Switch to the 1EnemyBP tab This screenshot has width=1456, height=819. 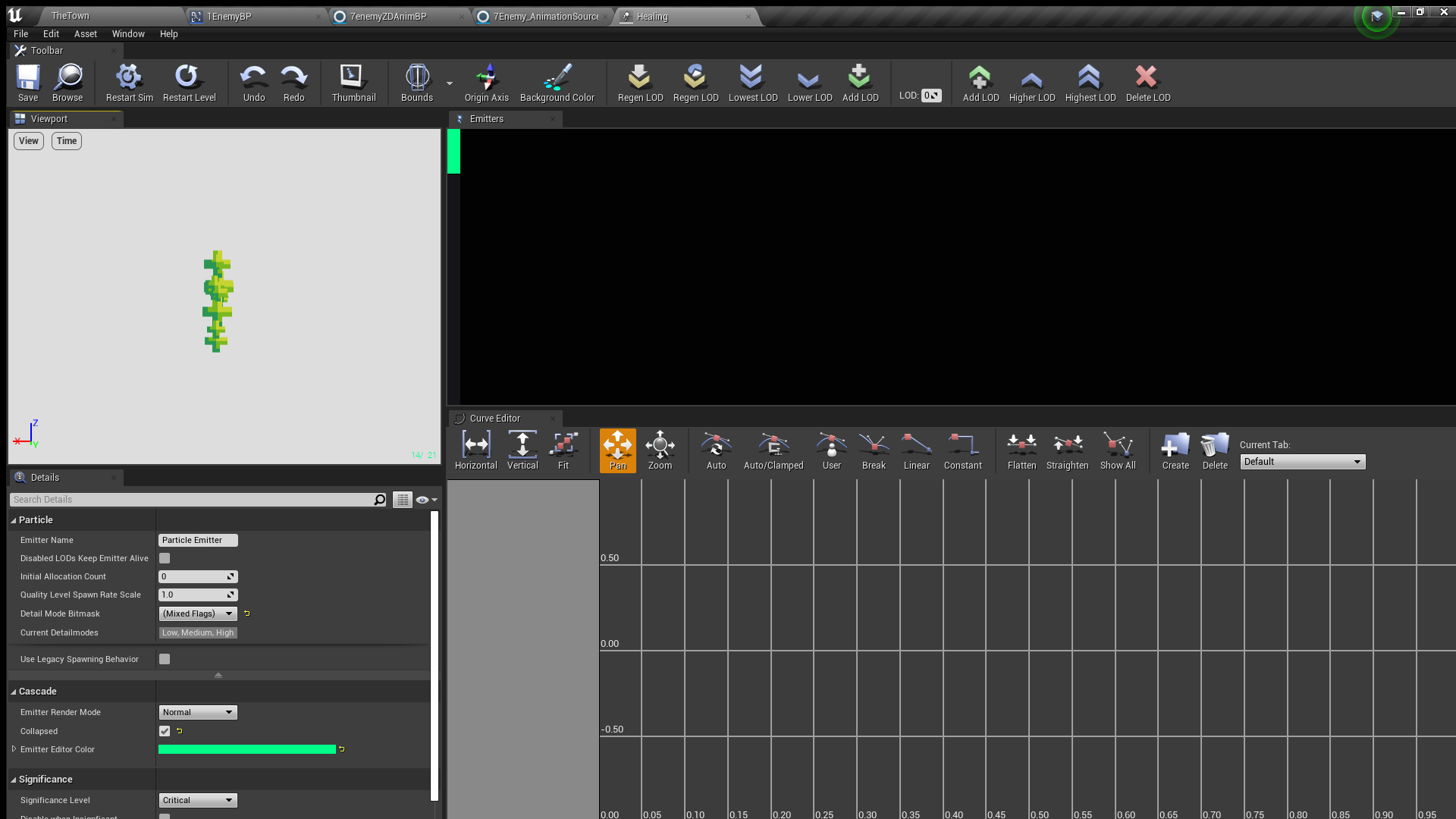click(228, 16)
